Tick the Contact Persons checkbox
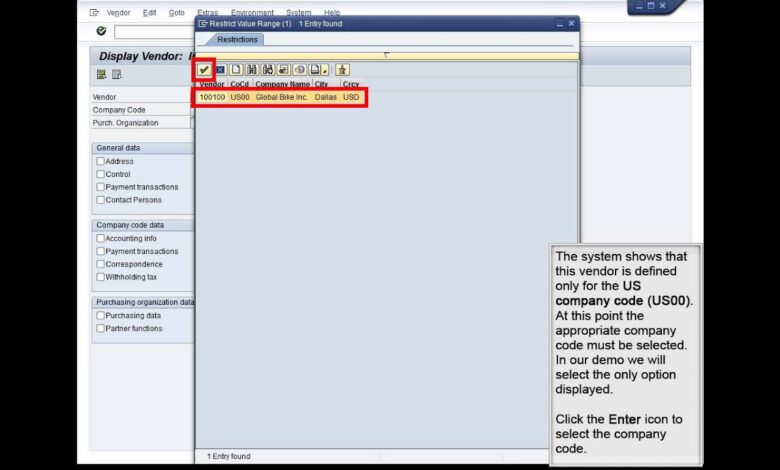The width and height of the screenshot is (780, 470). [x=100, y=200]
